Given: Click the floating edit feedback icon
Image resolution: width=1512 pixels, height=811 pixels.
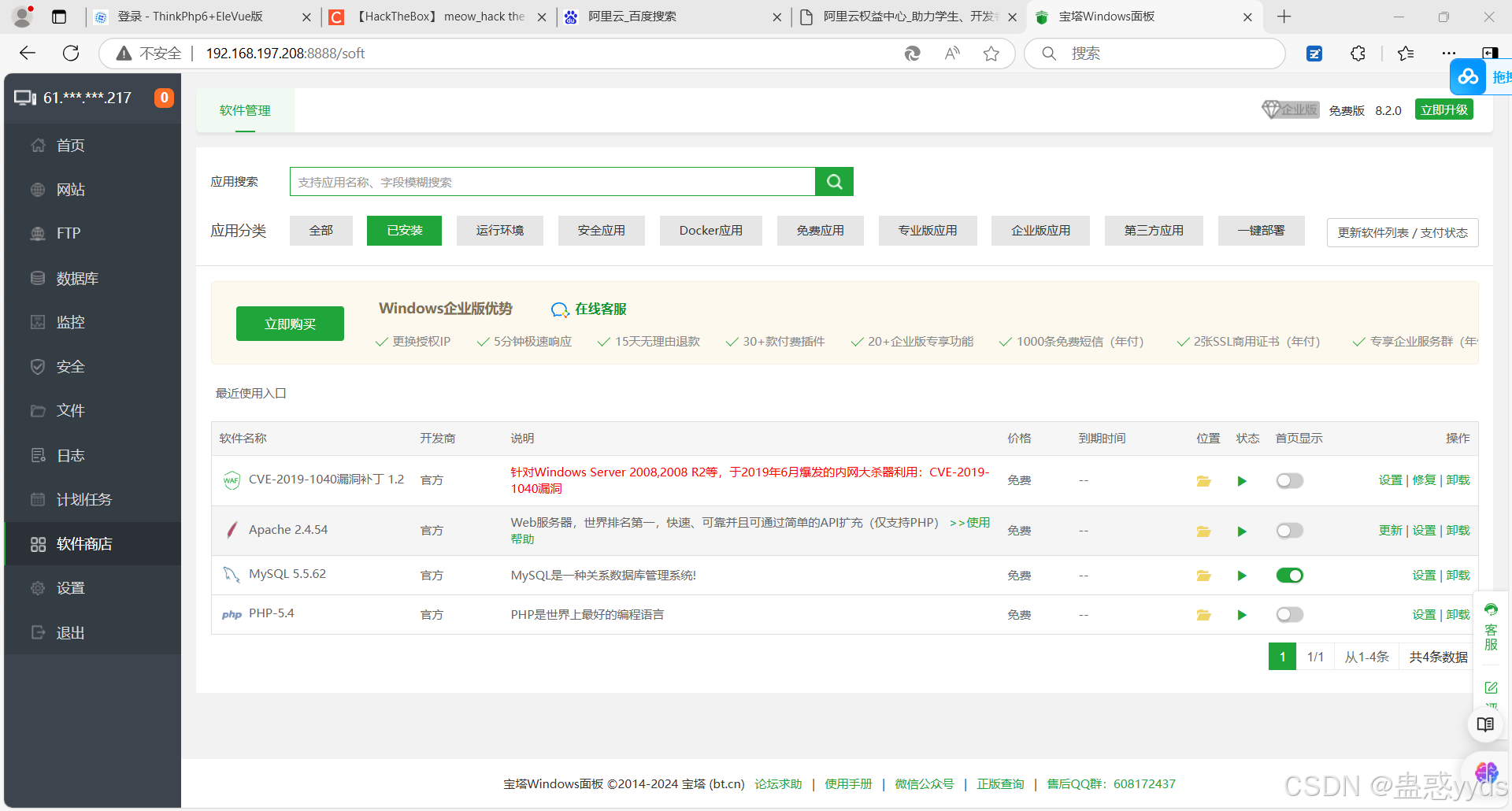Looking at the screenshot, I should pyautogui.click(x=1491, y=687).
